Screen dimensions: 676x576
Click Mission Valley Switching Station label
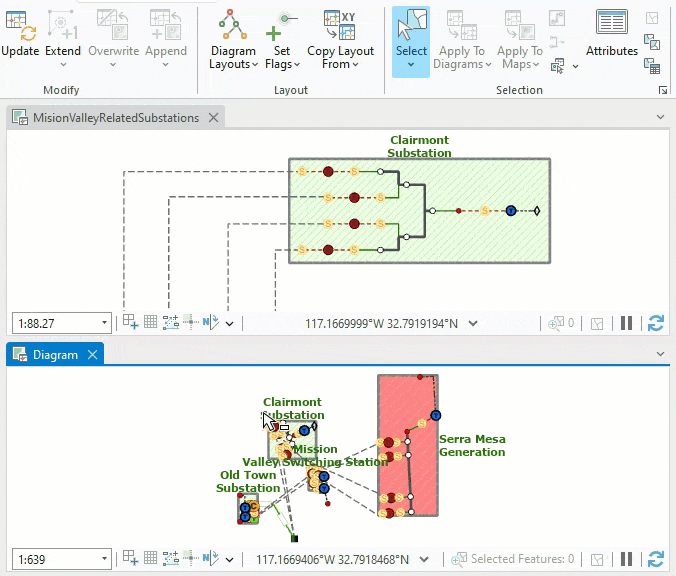pos(315,455)
